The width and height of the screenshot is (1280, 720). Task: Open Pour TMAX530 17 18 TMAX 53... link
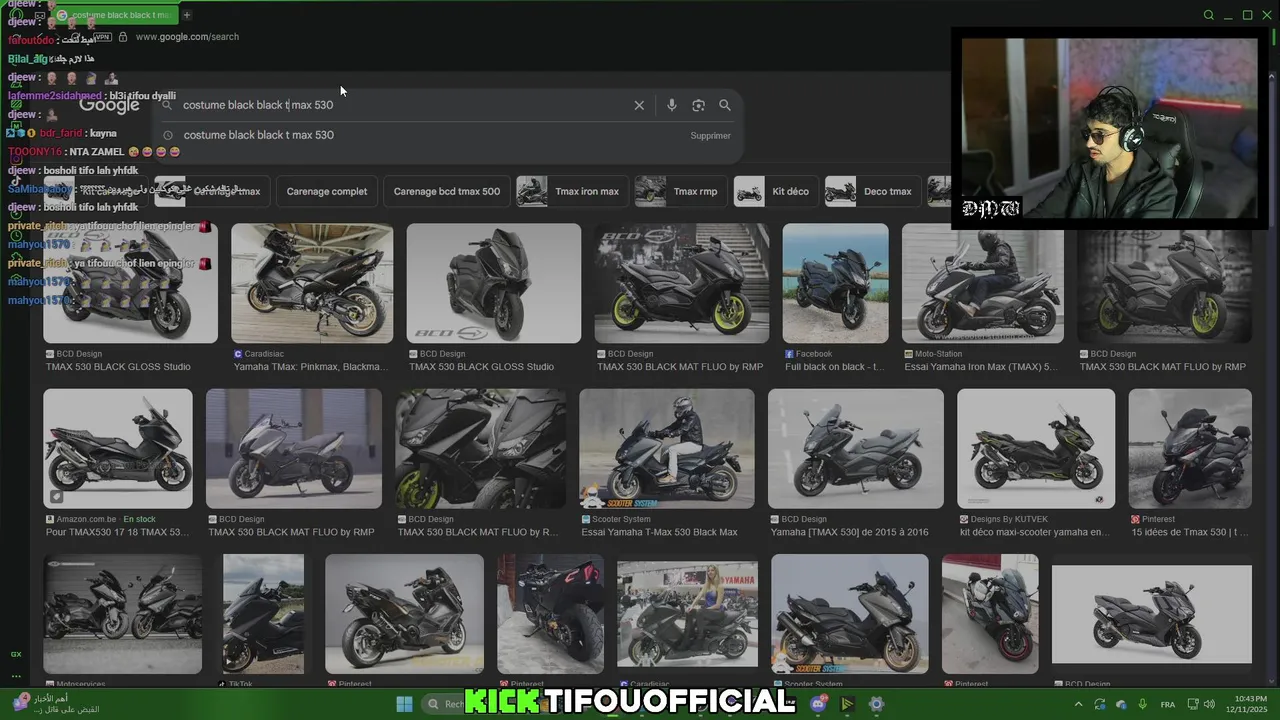click(117, 532)
